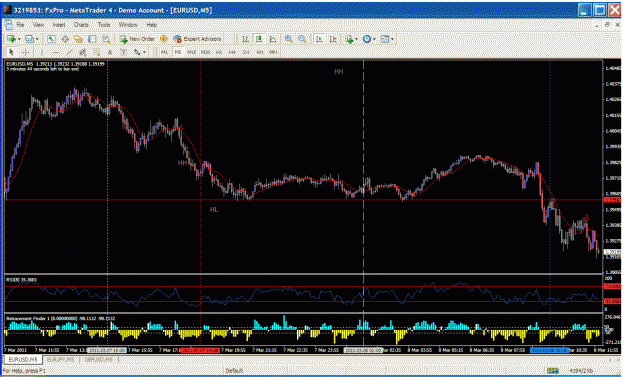
Task: Select the Text tool A icon
Action: coord(110,52)
